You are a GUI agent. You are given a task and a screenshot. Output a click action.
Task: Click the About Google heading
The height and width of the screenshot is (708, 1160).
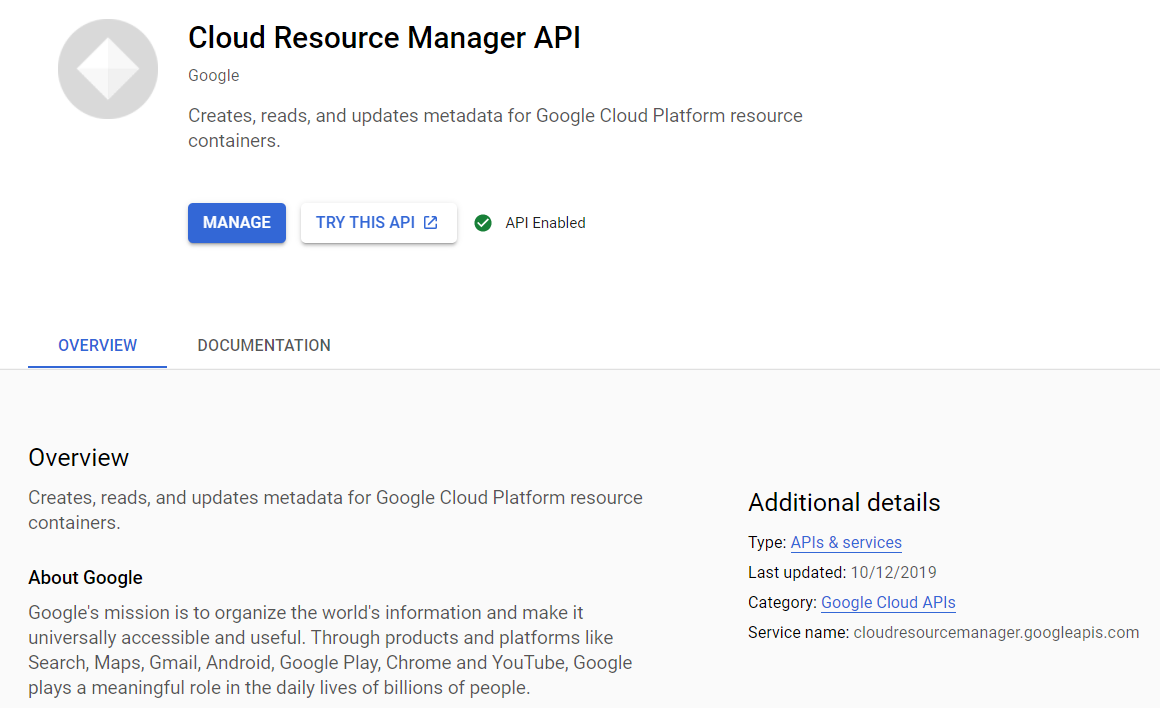click(x=85, y=578)
